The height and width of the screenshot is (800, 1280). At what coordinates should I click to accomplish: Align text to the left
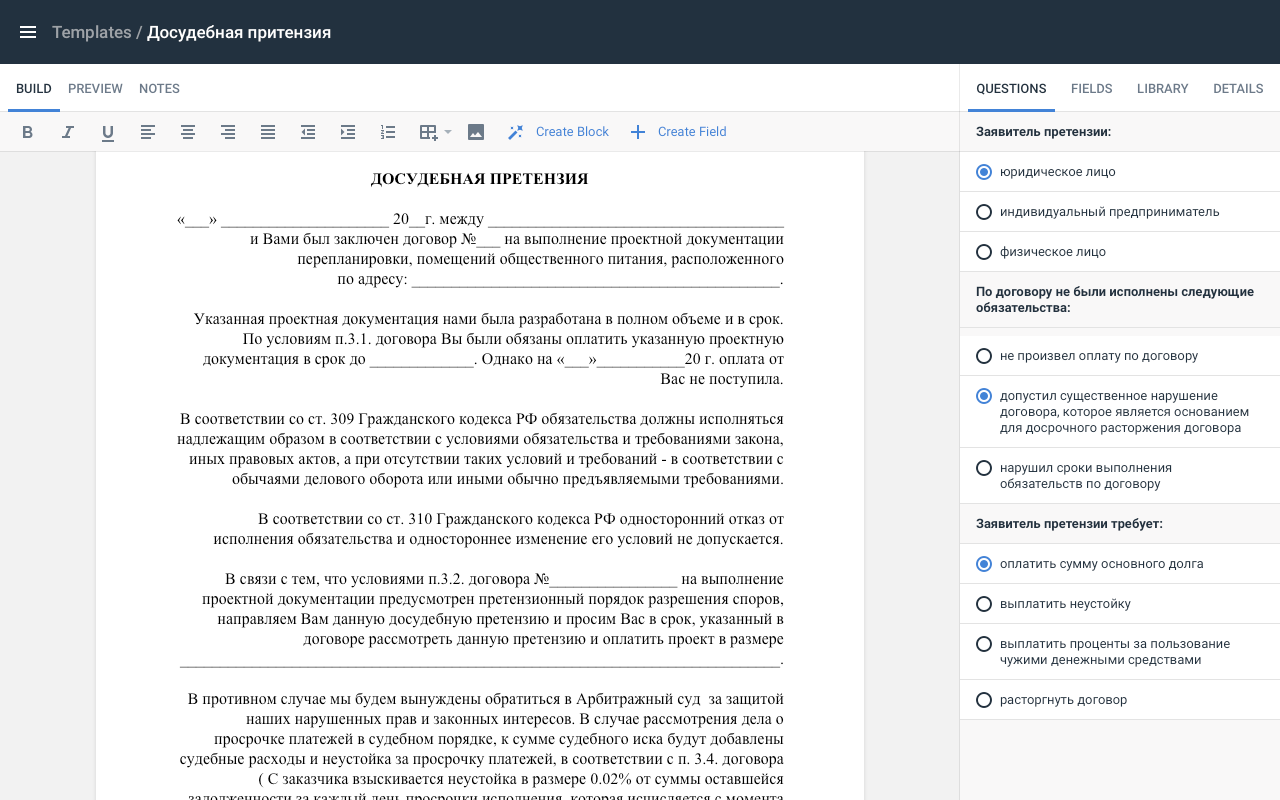click(x=148, y=132)
